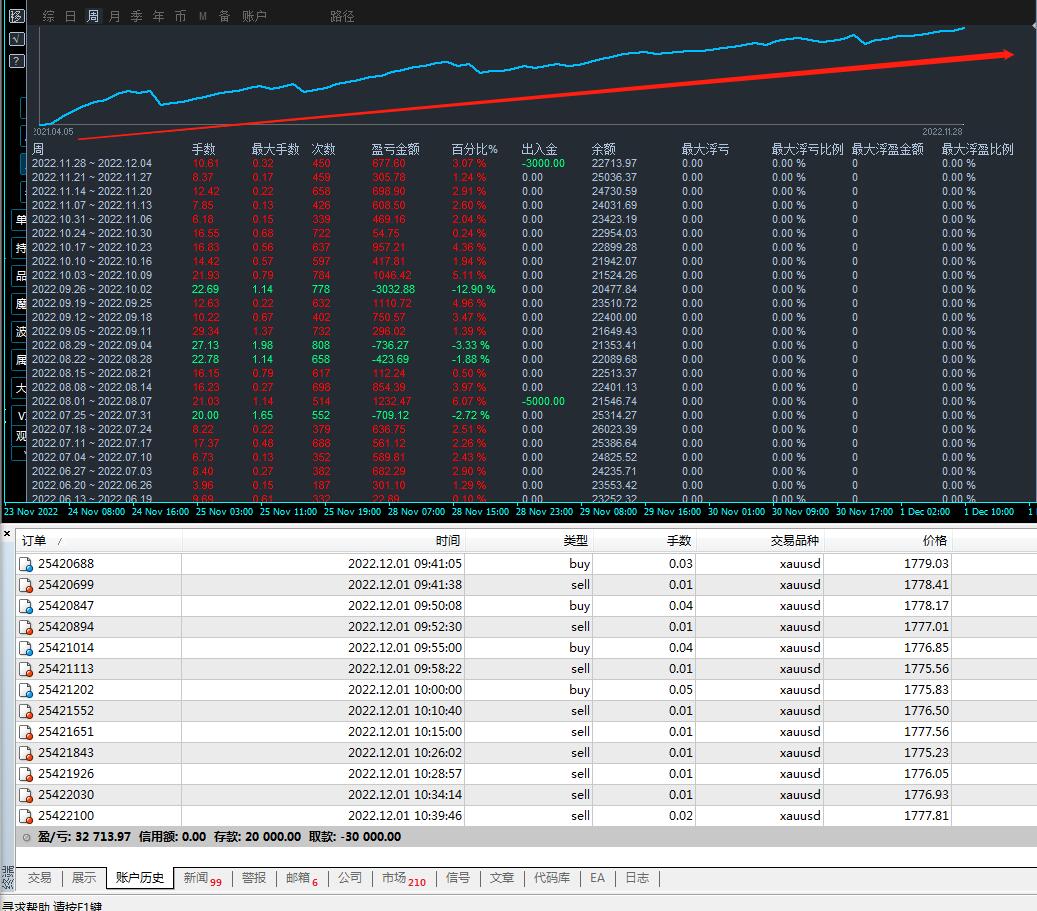This screenshot has width=1037, height=911.
Task: Select the 月 monthly period view
Action: pyautogui.click(x=114, y=16)
